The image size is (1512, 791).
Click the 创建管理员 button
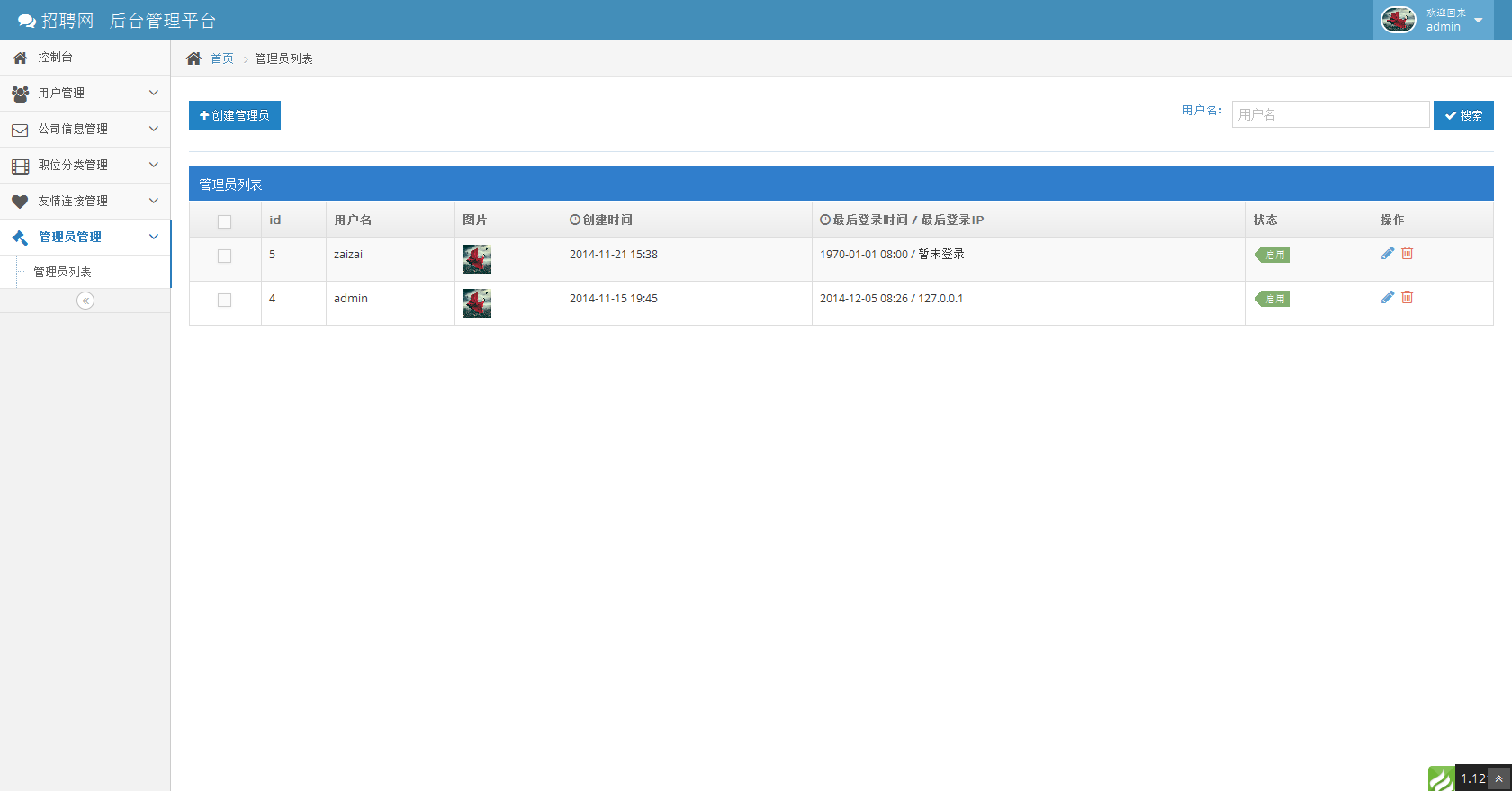click(235, 115)
